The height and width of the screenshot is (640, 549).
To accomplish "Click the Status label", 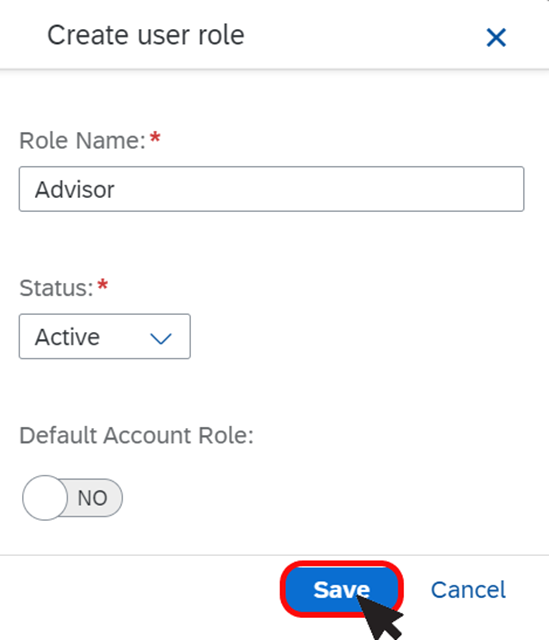I will [56, 288].
